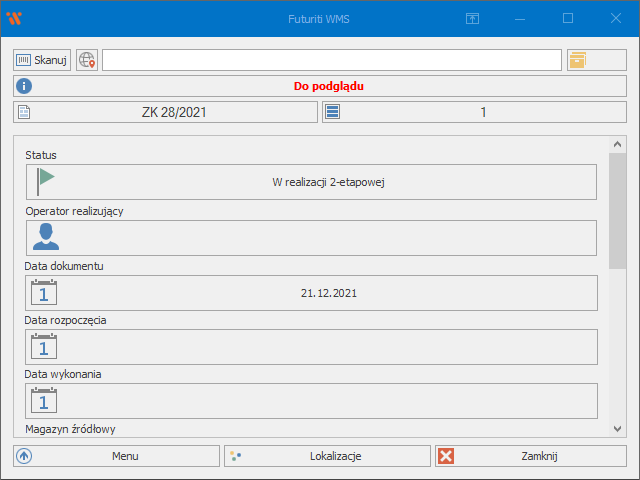
Task: Click the Skanuj barcode button
Action: pos(42,60)
